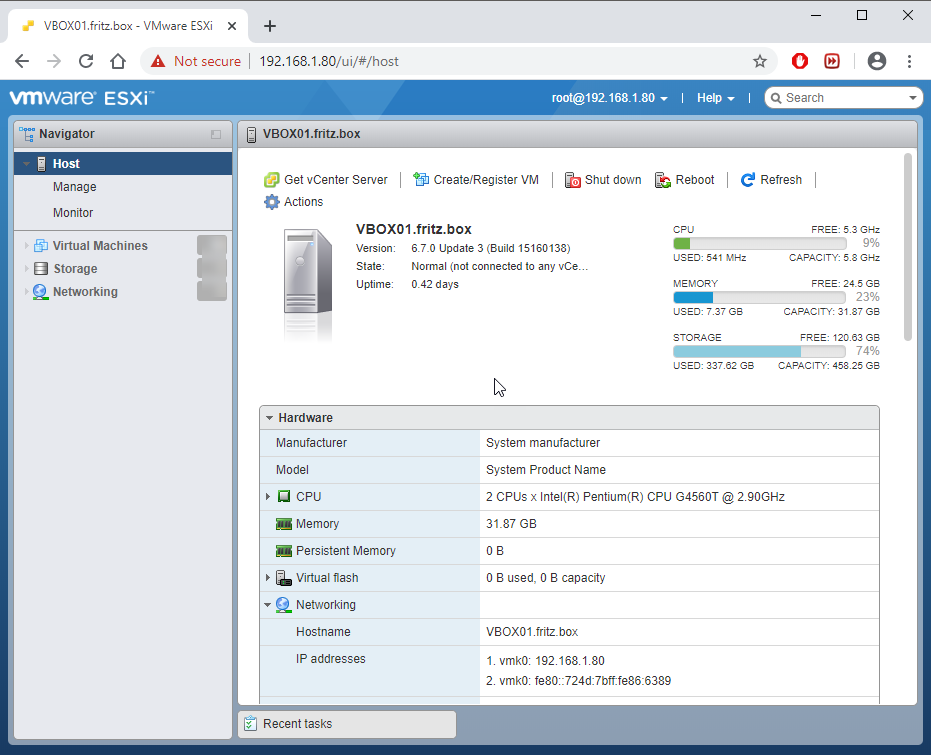The image size is (931, 755).
Task: Open the browser three-dot menu
Action: tap(909, 61)
